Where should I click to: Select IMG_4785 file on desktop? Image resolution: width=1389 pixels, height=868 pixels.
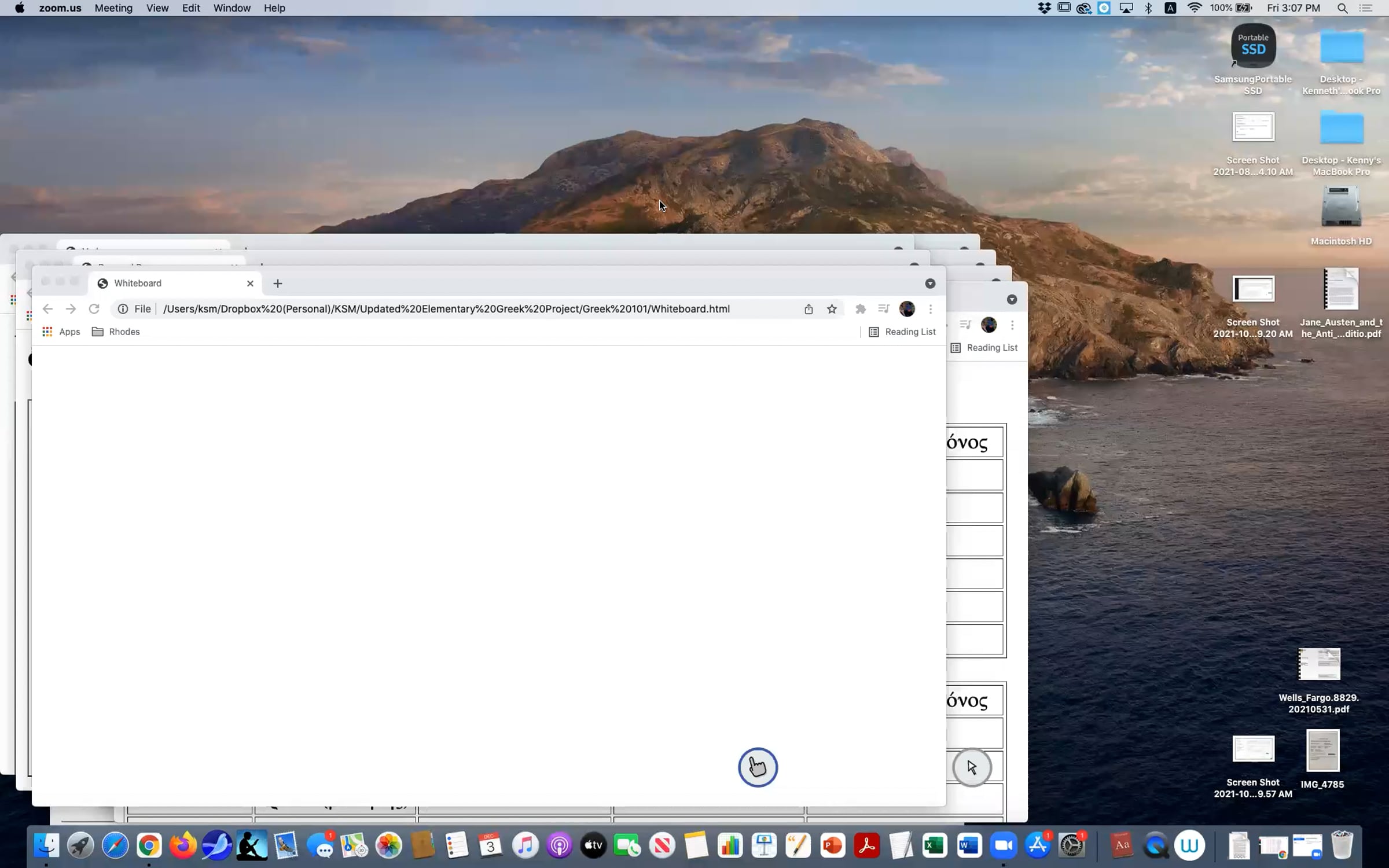[x=1322, y=760]
